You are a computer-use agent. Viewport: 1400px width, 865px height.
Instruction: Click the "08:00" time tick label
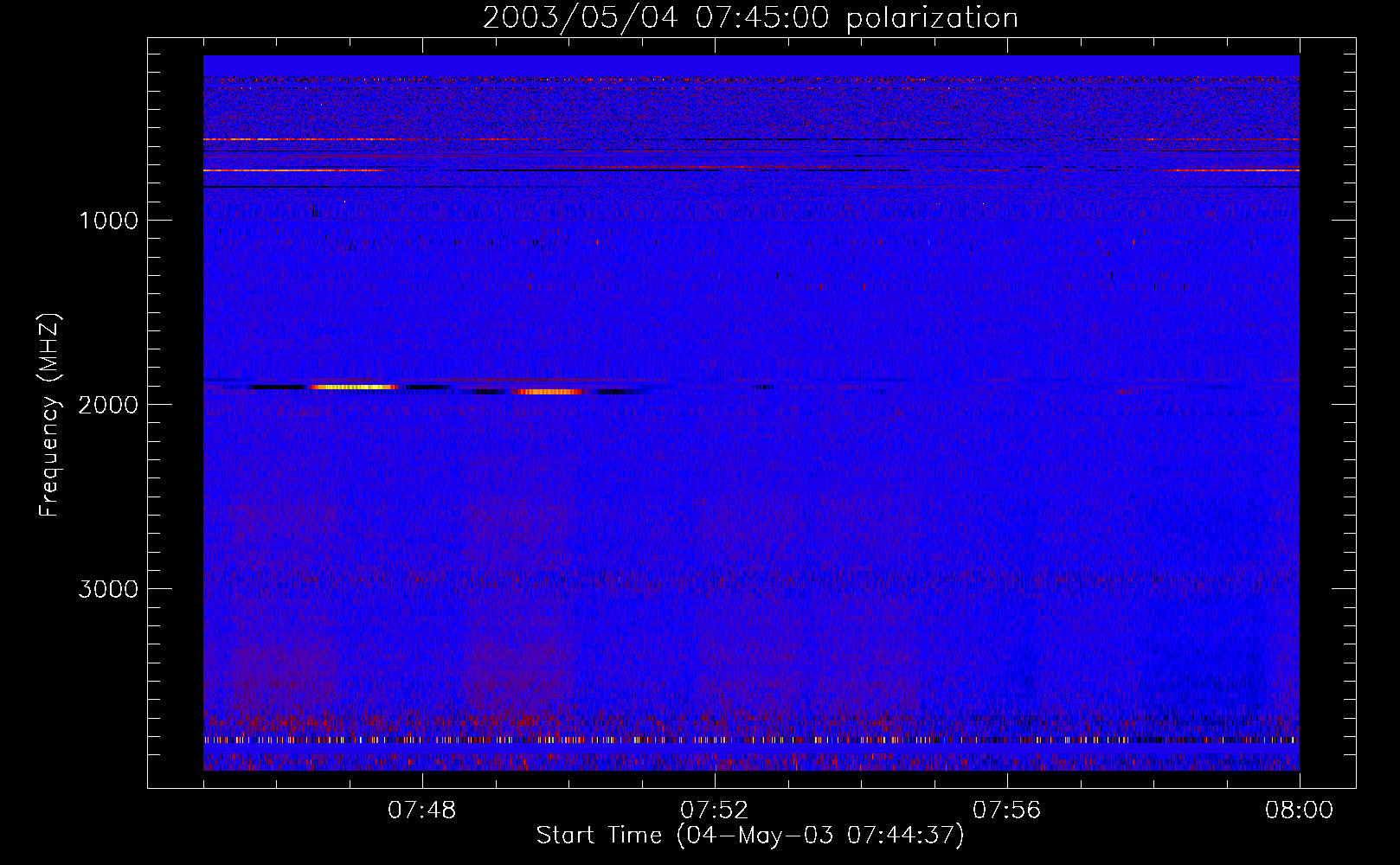pos(1300,811)
